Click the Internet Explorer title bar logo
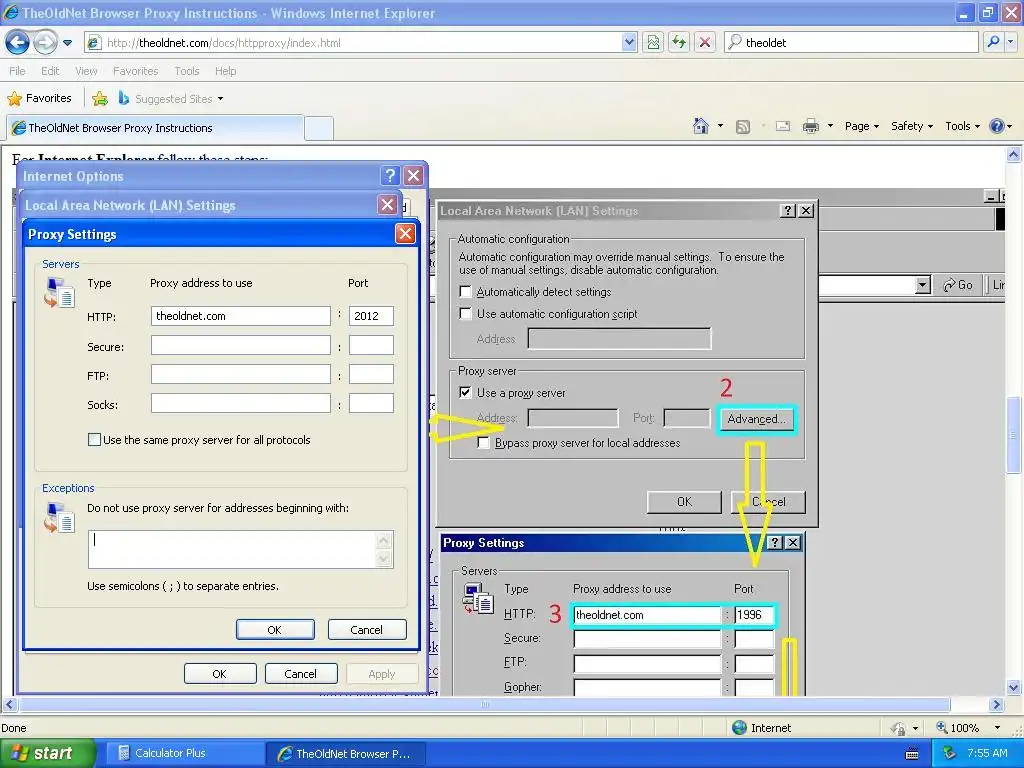 point(10,12)
